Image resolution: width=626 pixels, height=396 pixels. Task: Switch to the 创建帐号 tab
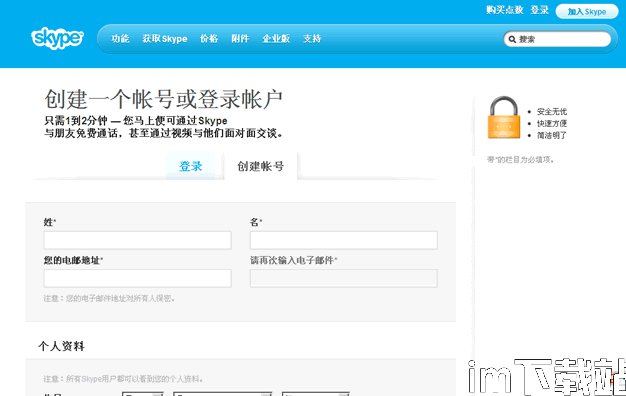261,166
